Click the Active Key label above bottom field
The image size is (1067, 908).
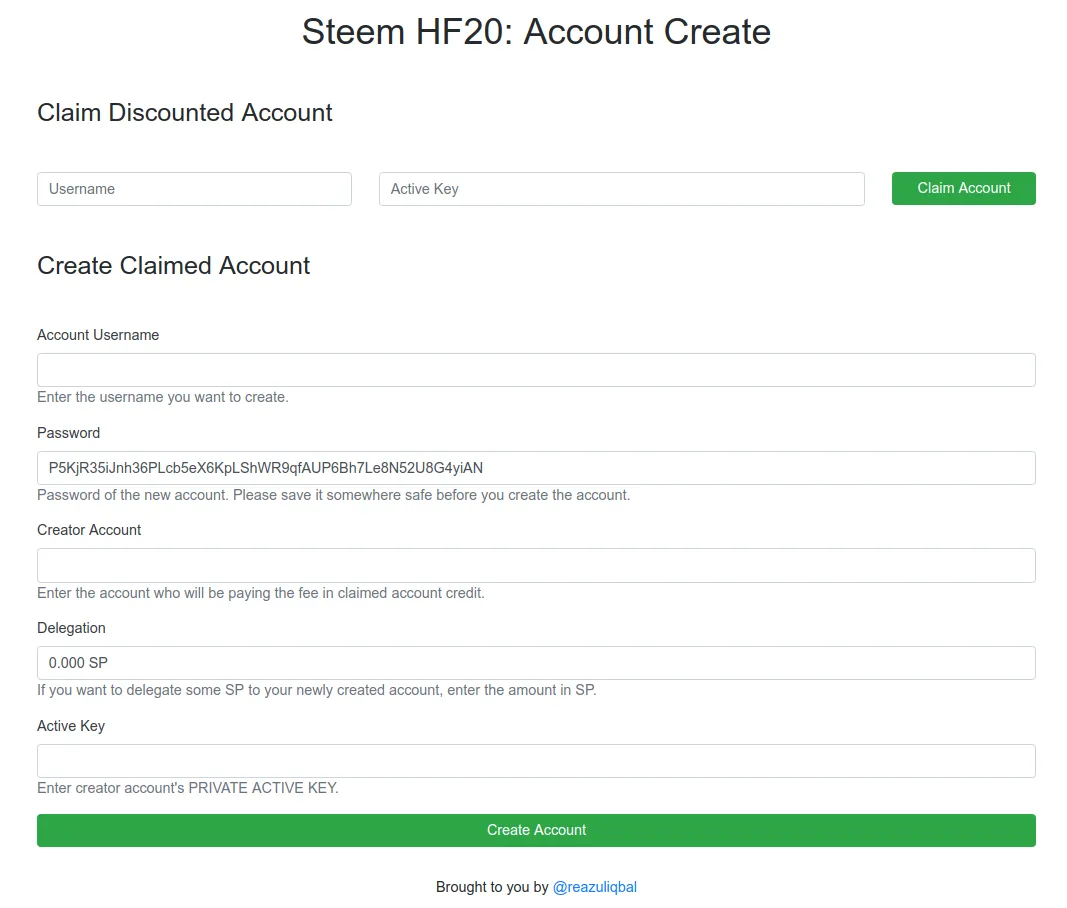pos(71,726)
